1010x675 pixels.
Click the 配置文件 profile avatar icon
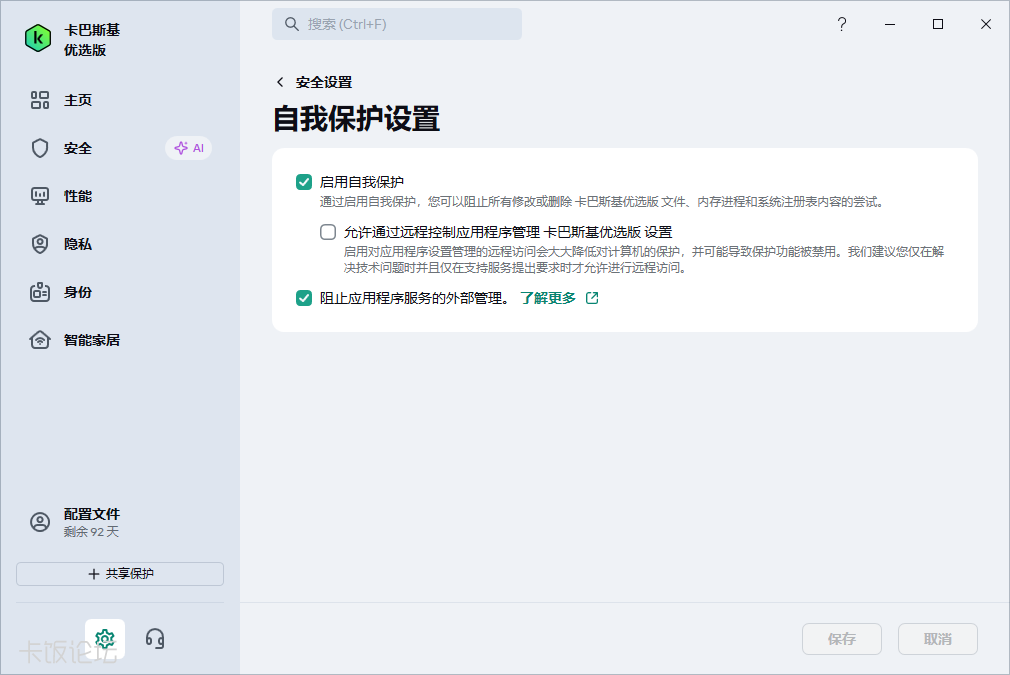(x=40, y=522)
